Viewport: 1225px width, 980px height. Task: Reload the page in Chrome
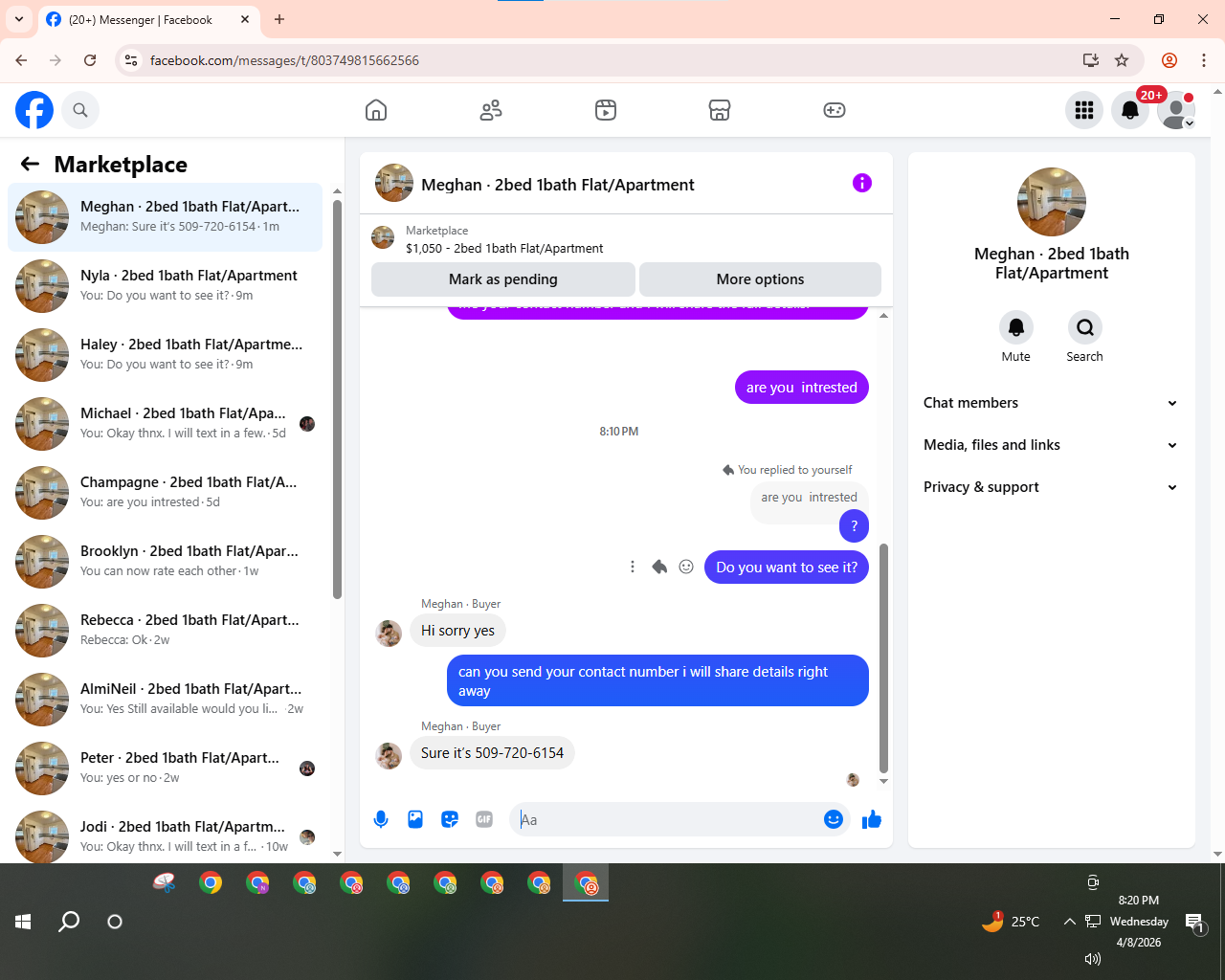point(90,60)
